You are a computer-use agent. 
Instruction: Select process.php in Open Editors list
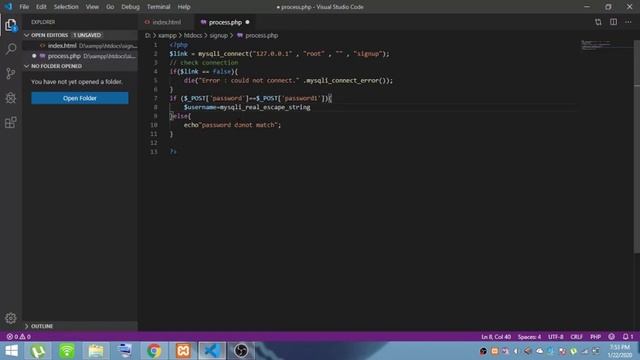(x=80, y=56)
